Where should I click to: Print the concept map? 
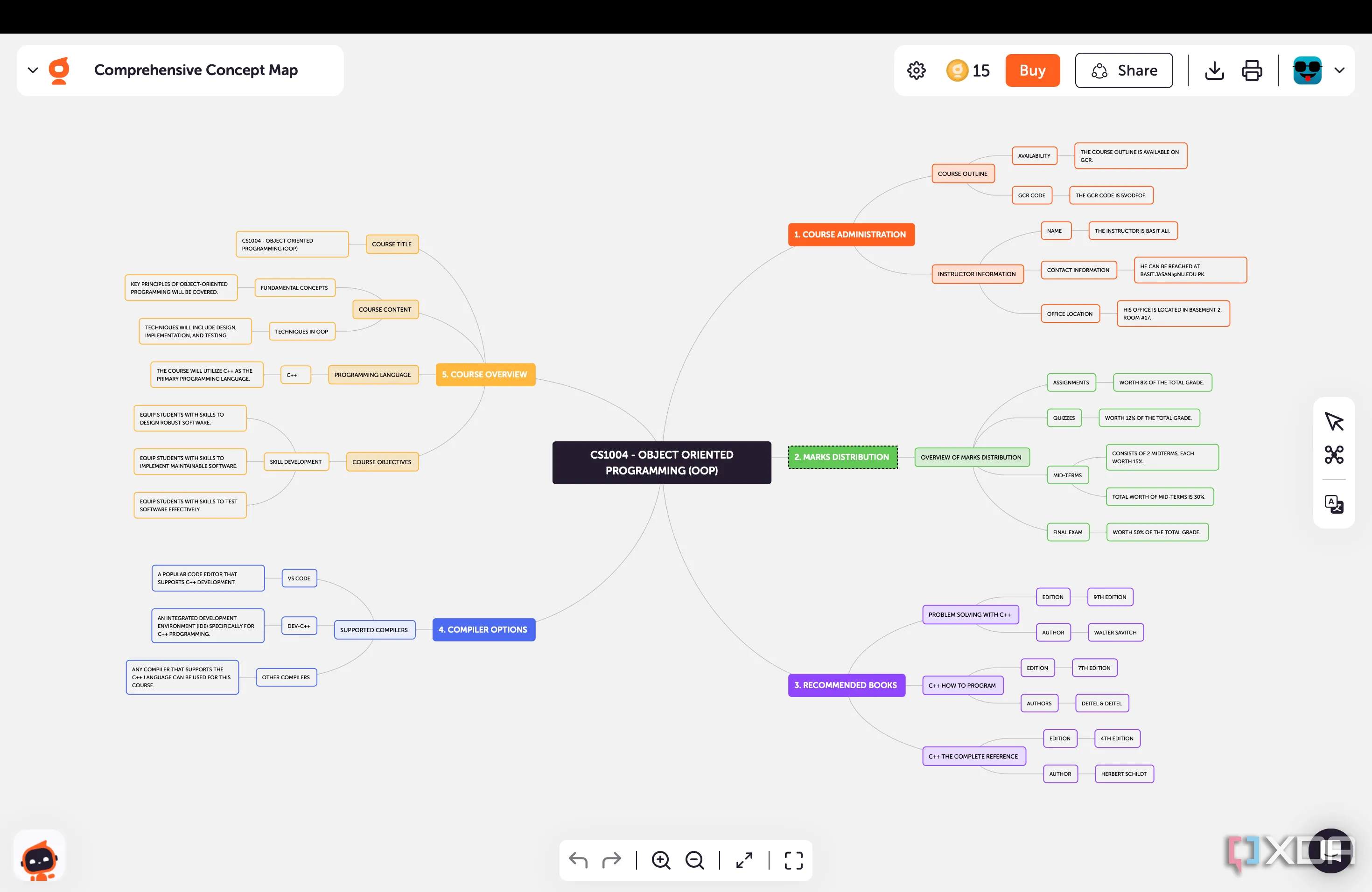pyautogui.click(x=1252, y=70)
